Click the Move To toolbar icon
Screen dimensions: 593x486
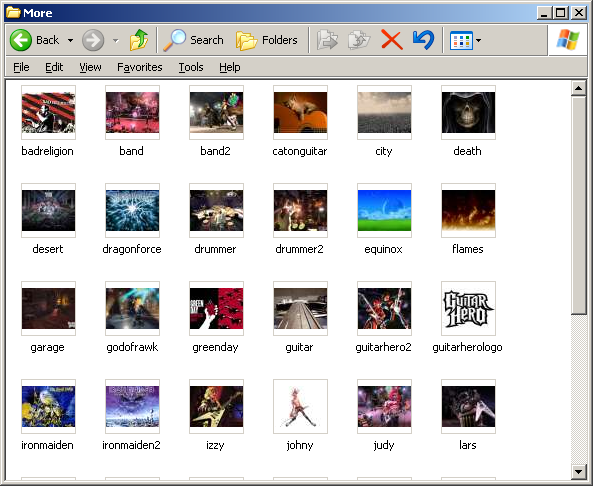327,40
